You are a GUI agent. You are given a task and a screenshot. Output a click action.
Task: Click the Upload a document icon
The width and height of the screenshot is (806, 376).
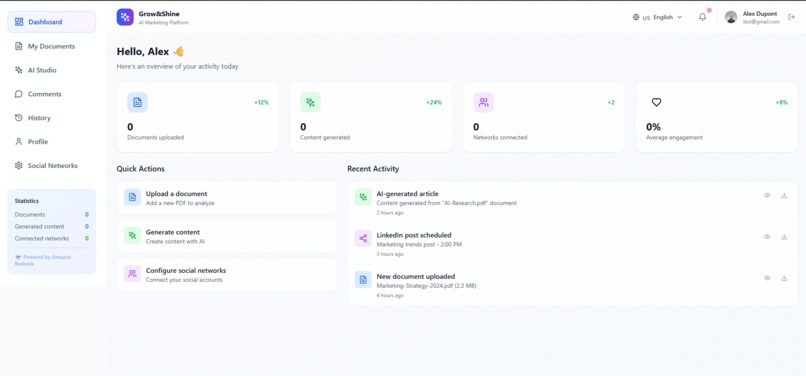132,197
